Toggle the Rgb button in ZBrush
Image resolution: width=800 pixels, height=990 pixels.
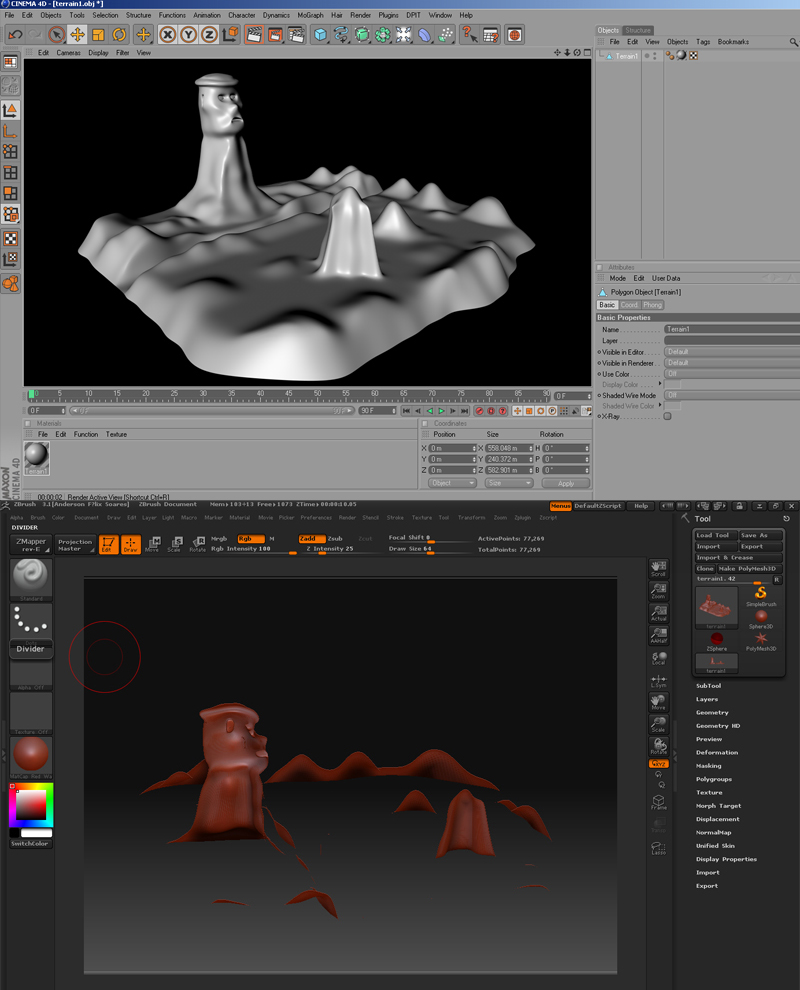251,539
